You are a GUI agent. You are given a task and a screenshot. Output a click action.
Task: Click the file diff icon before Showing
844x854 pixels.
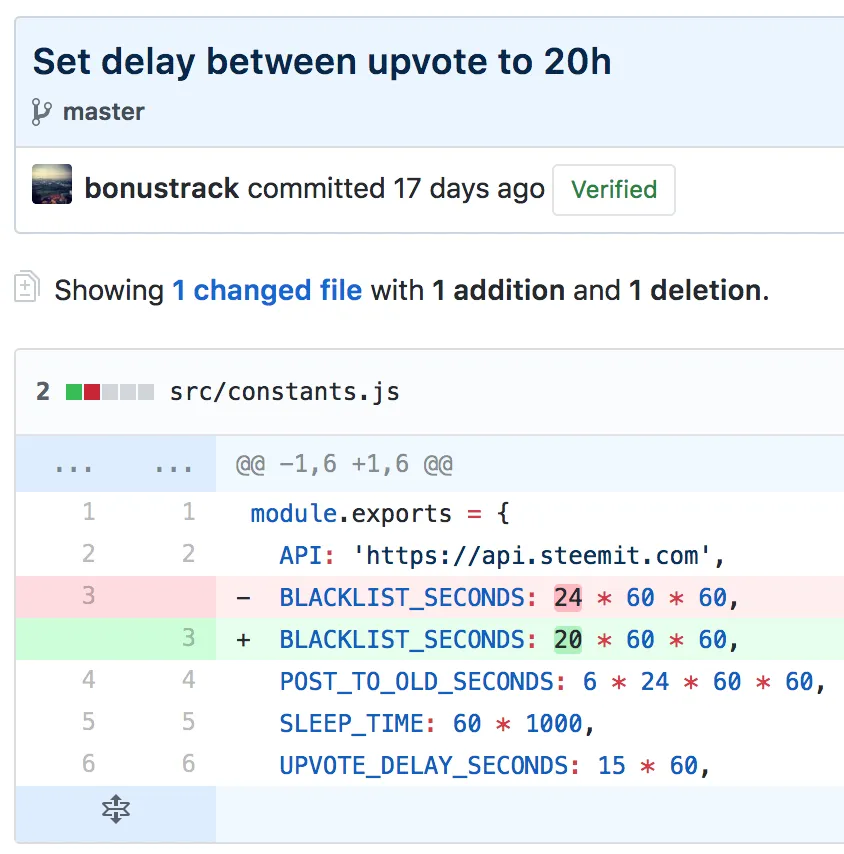[27, 288]
